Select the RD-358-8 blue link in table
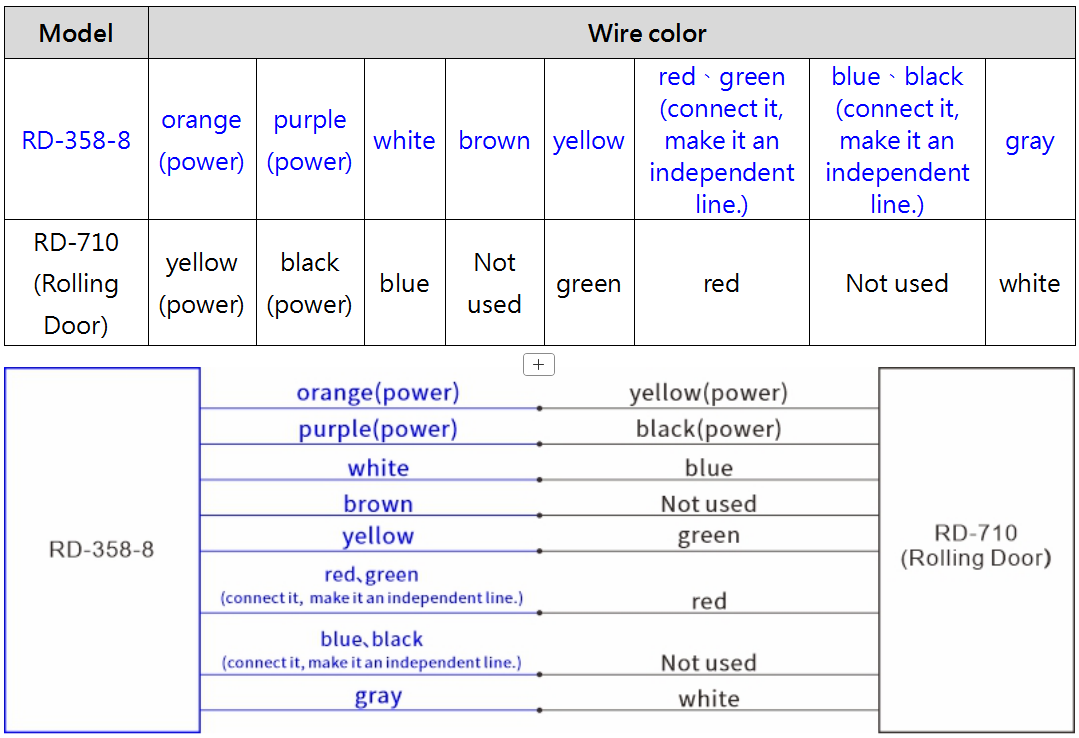The image size is (1079, 738). click(76, 140)
